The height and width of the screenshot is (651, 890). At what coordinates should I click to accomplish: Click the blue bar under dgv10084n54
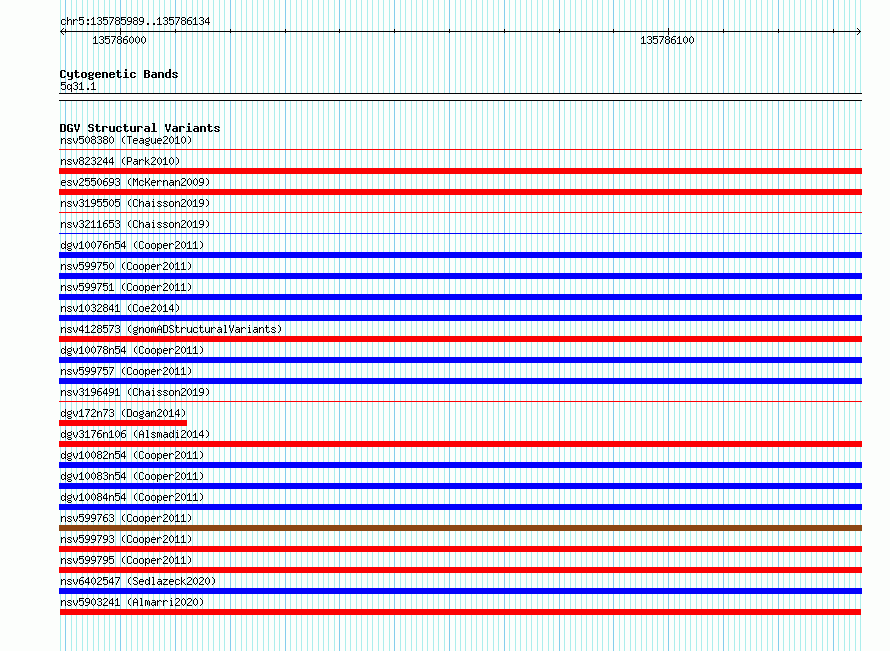pos(460,507)
